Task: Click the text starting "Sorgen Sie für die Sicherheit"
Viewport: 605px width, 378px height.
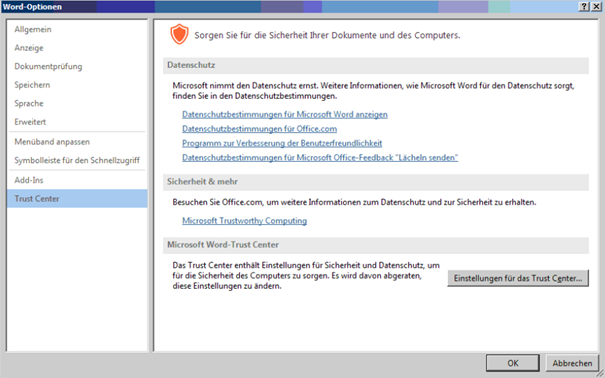Action: [x=327, y=35]
